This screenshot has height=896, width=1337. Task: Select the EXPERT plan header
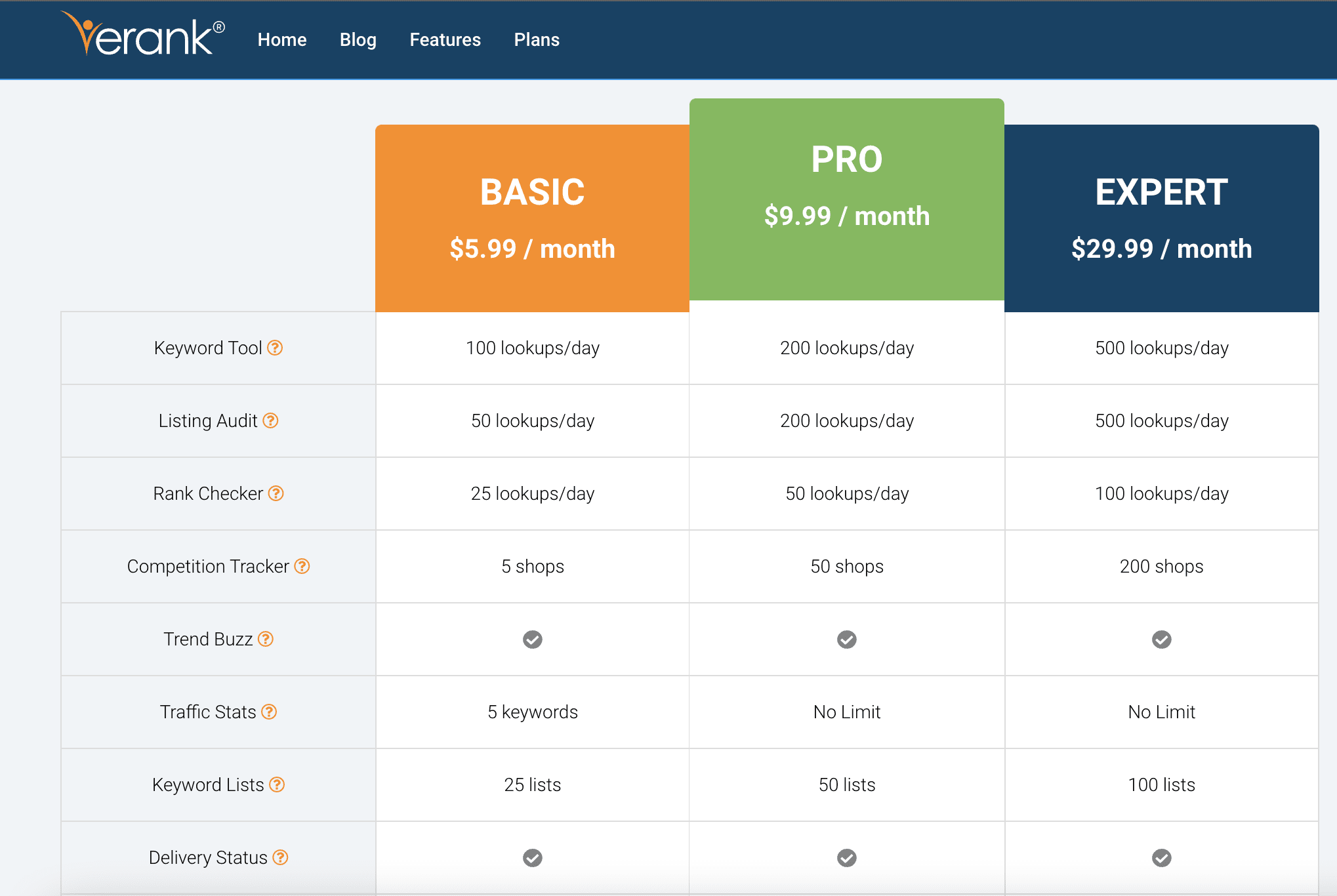pos(1162,218)
